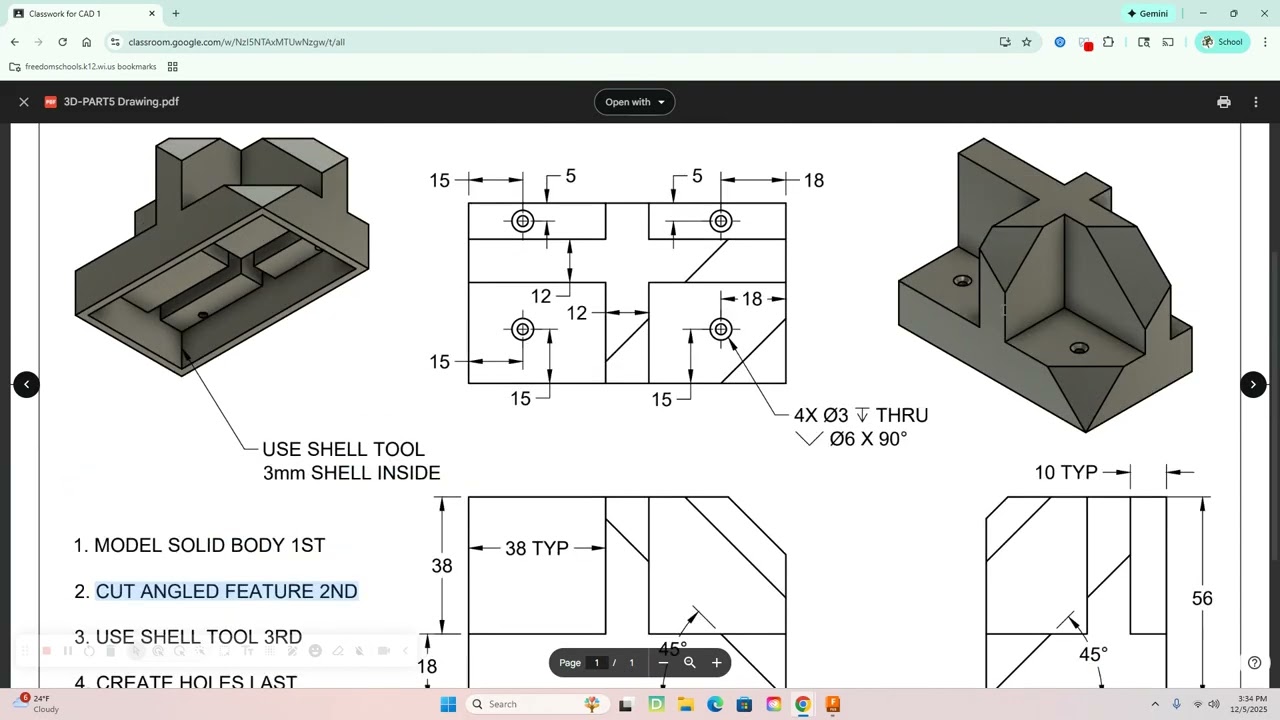
Task: Click the PDF file name '3D-PART5 Drawing.pdf'
Action: coord(121,102)
